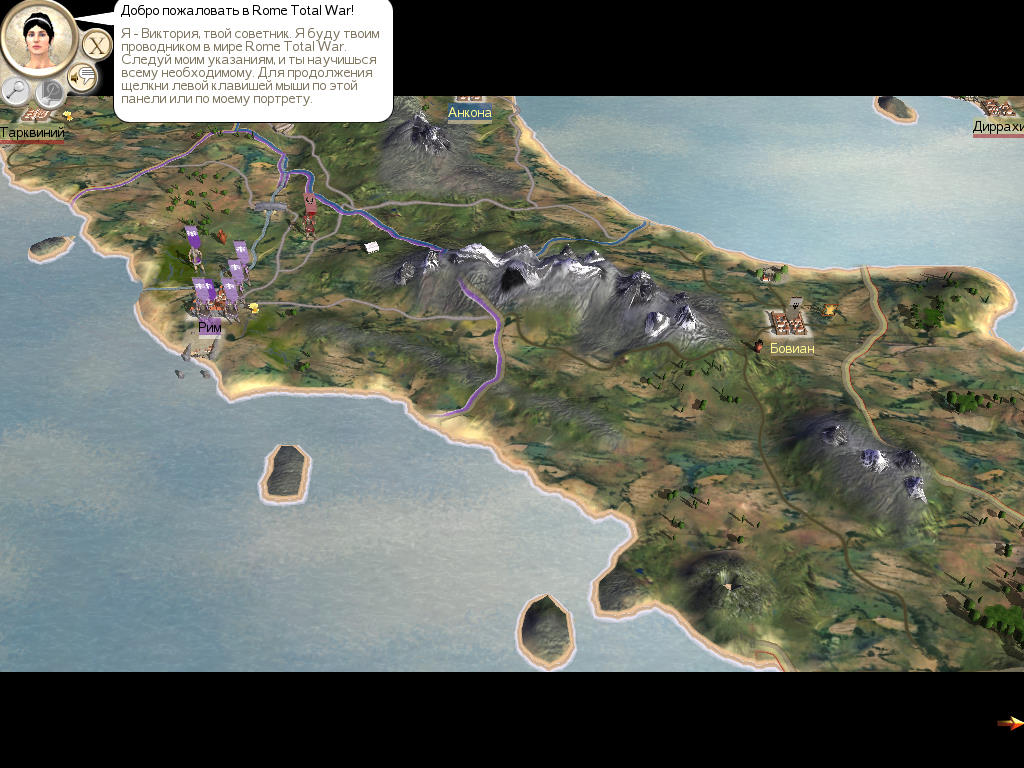Screen dimensions: 1024x768
Task: Click the white resource marker east of Rome
Action: (x=372, y=246)
